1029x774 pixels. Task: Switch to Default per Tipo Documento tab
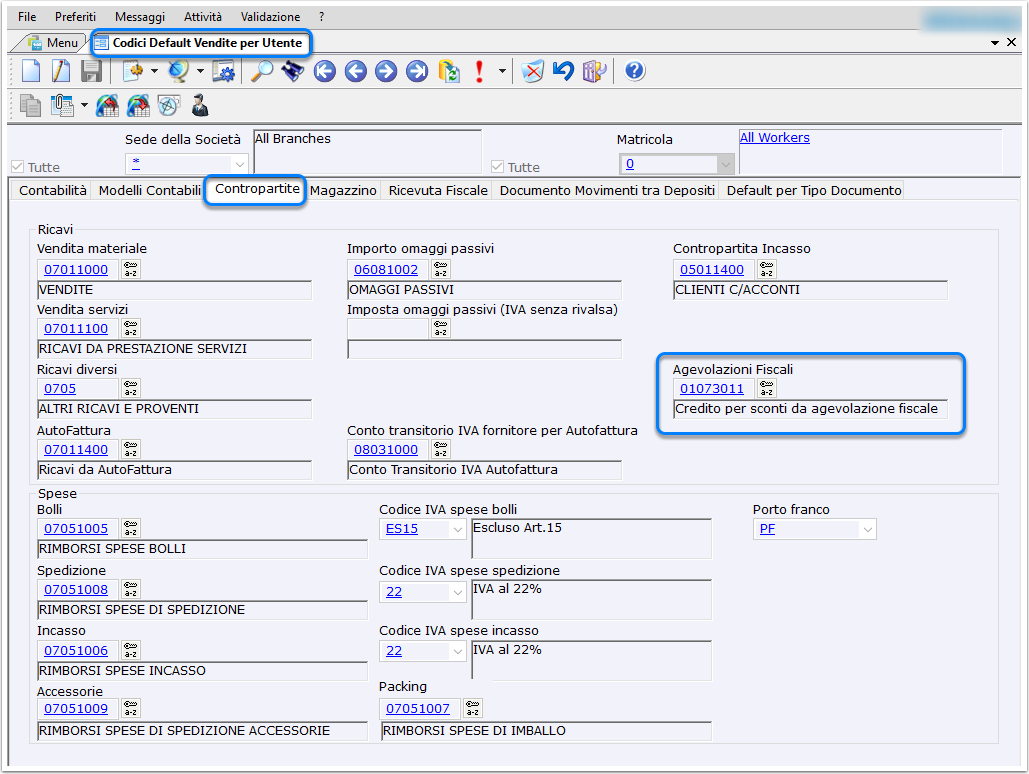click(814, 190)
